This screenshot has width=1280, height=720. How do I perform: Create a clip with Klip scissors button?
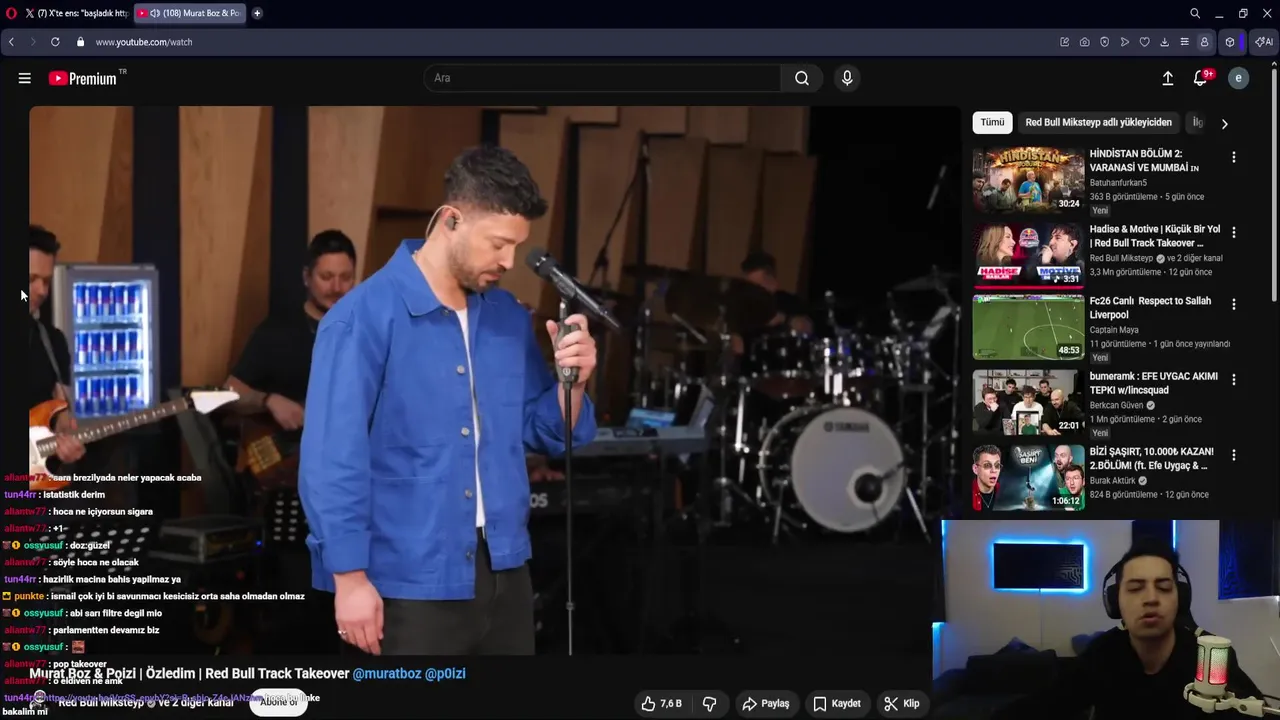point(901,704)
